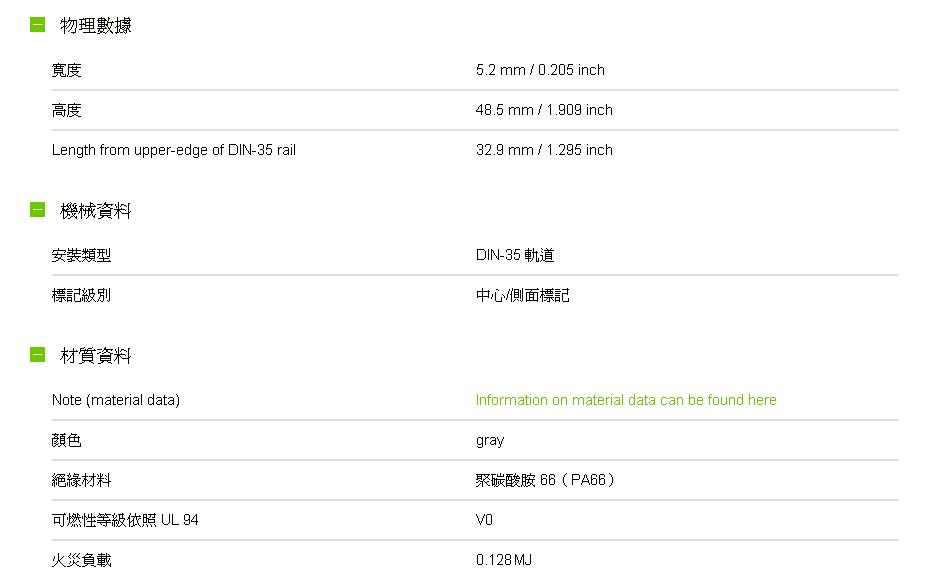Screen dimensions: 927x578
Task: Click the 機械資料 section heading text
Action: [96, 211]
